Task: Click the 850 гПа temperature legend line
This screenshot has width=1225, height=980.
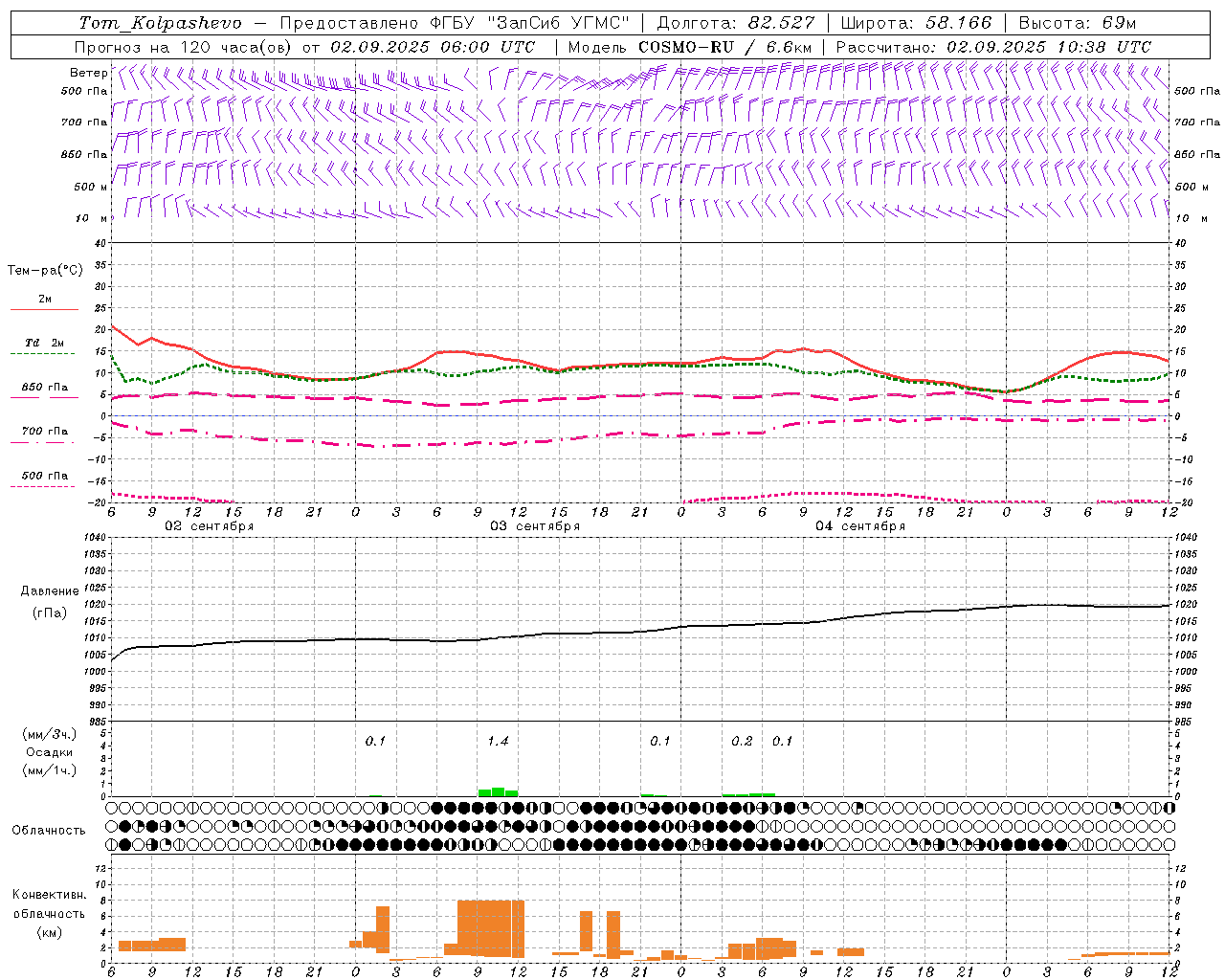Action: pyautogui.click(x=44, y=398)
